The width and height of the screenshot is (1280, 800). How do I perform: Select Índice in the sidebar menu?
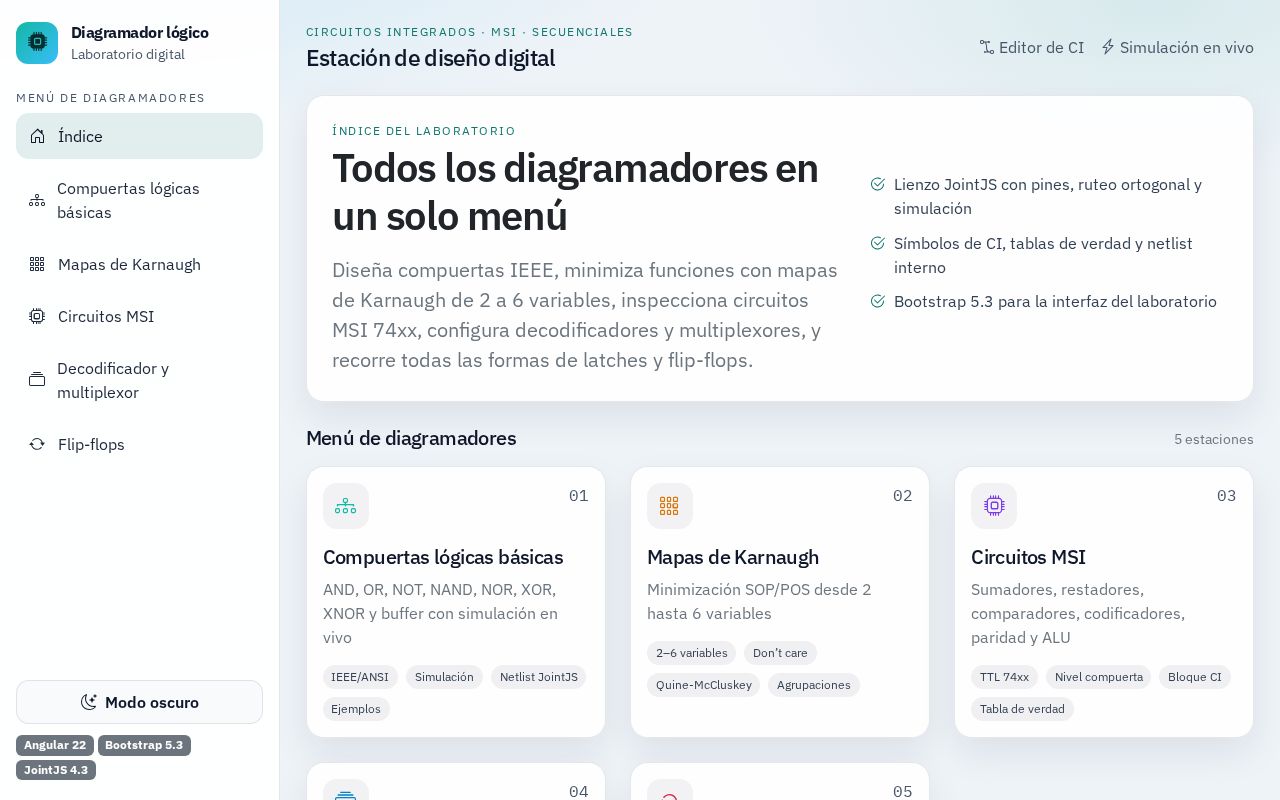(x=139, y=136)
